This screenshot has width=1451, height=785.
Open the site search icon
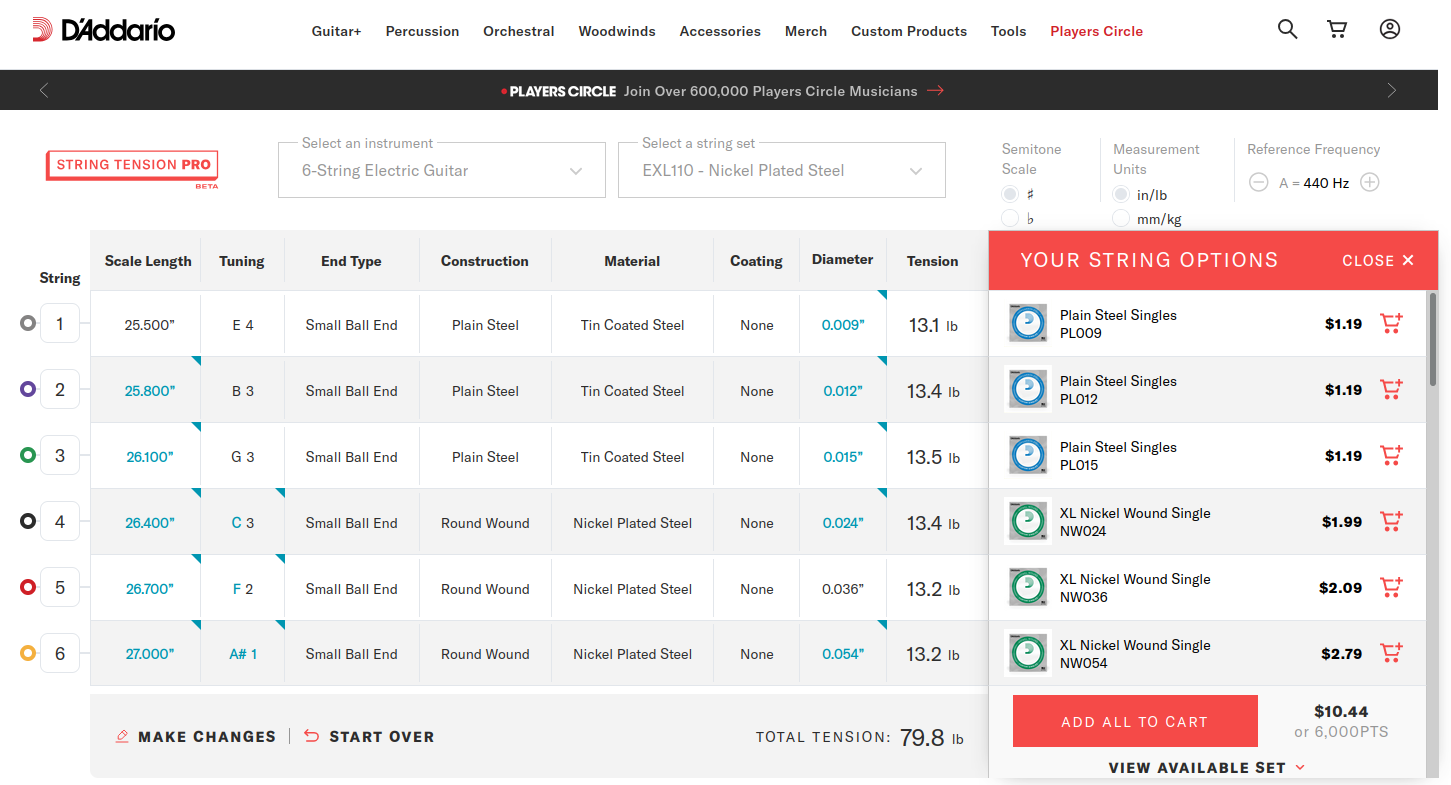click(1288, 30)
